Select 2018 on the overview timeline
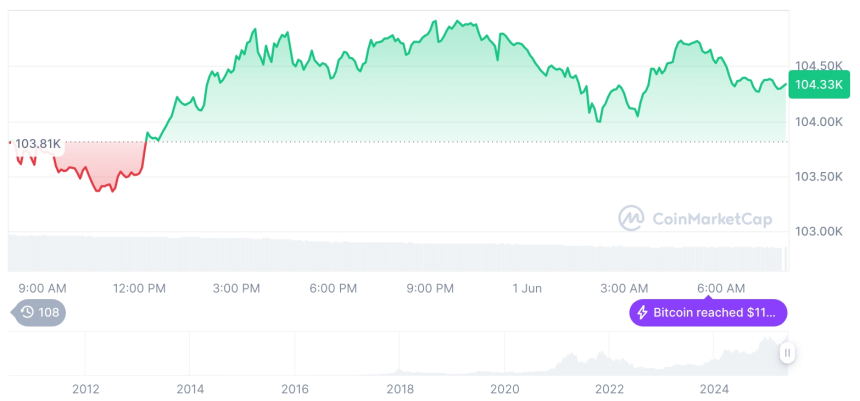Viewport: 860px width, 401px height. pyautogui.click(x=400, y=389)
